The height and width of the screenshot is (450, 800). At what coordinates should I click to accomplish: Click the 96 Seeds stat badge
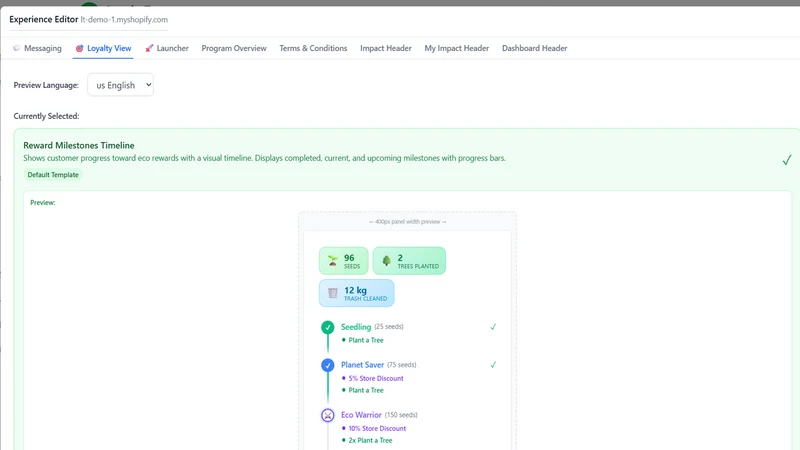point(343,261)
